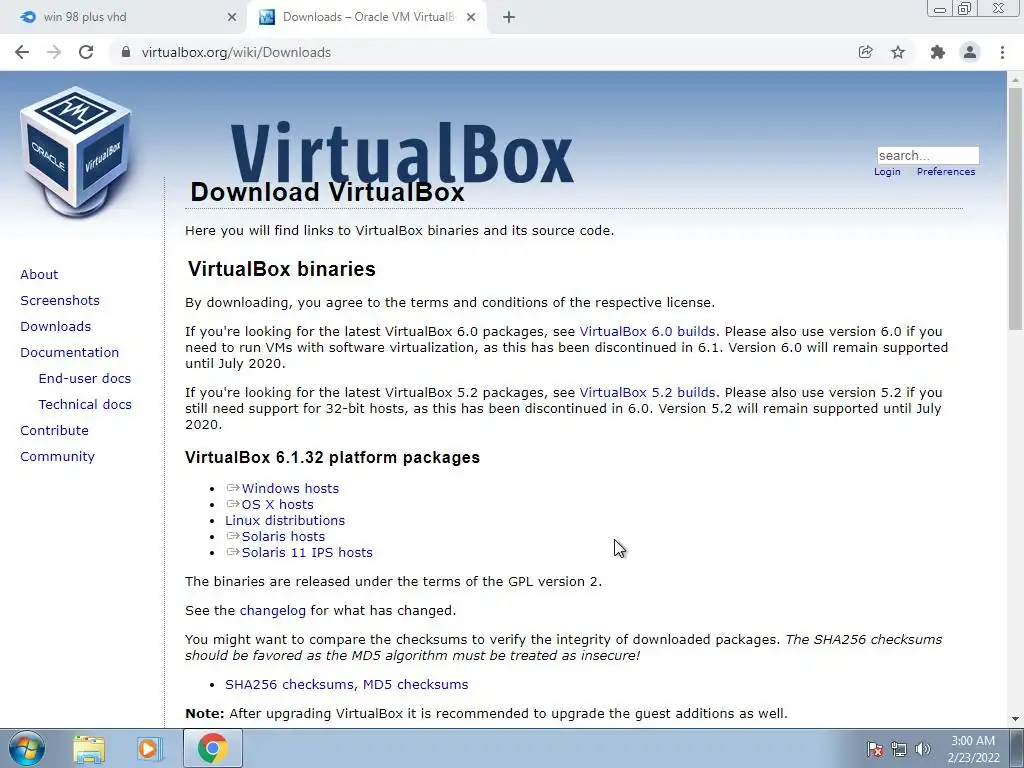Click the VirtualBox cube logo
Viewport: 1024px width, 768px height.
click(x=76, y=153)
